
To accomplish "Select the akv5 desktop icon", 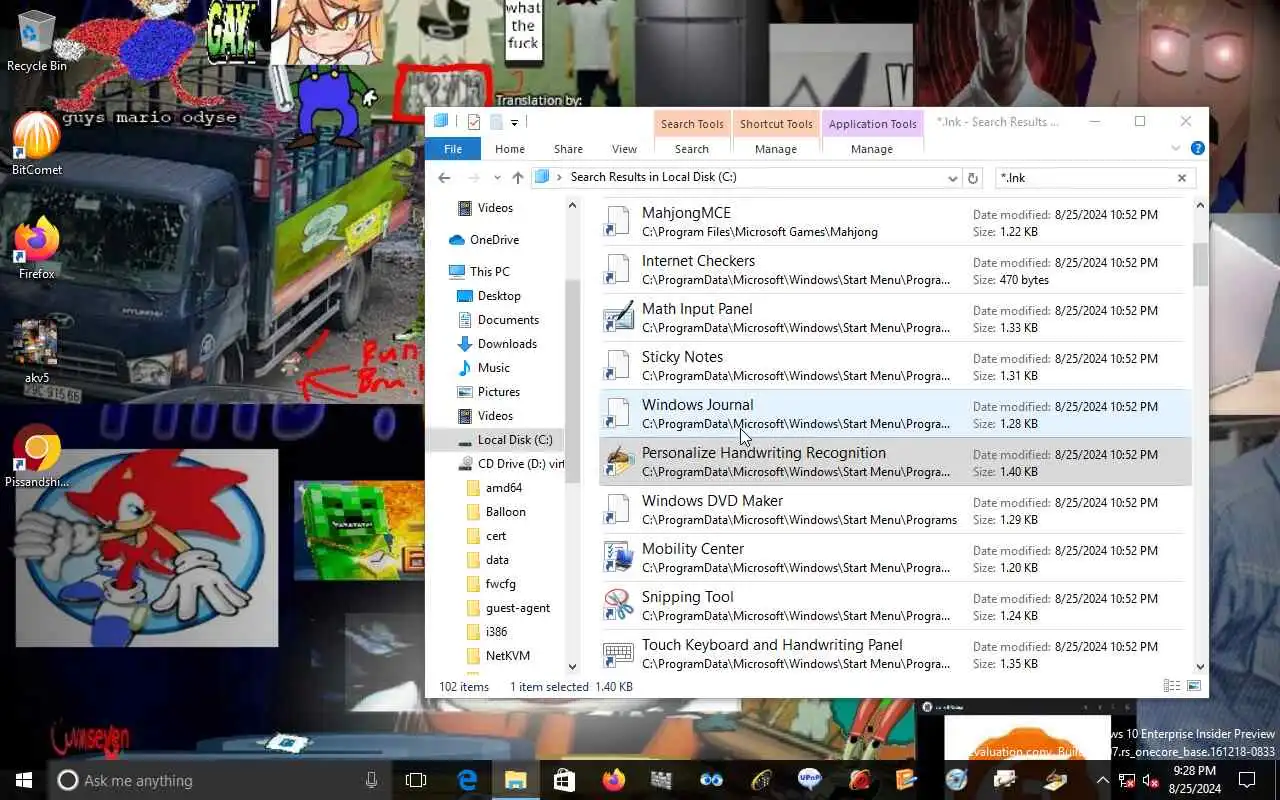I will click(37, 352).
